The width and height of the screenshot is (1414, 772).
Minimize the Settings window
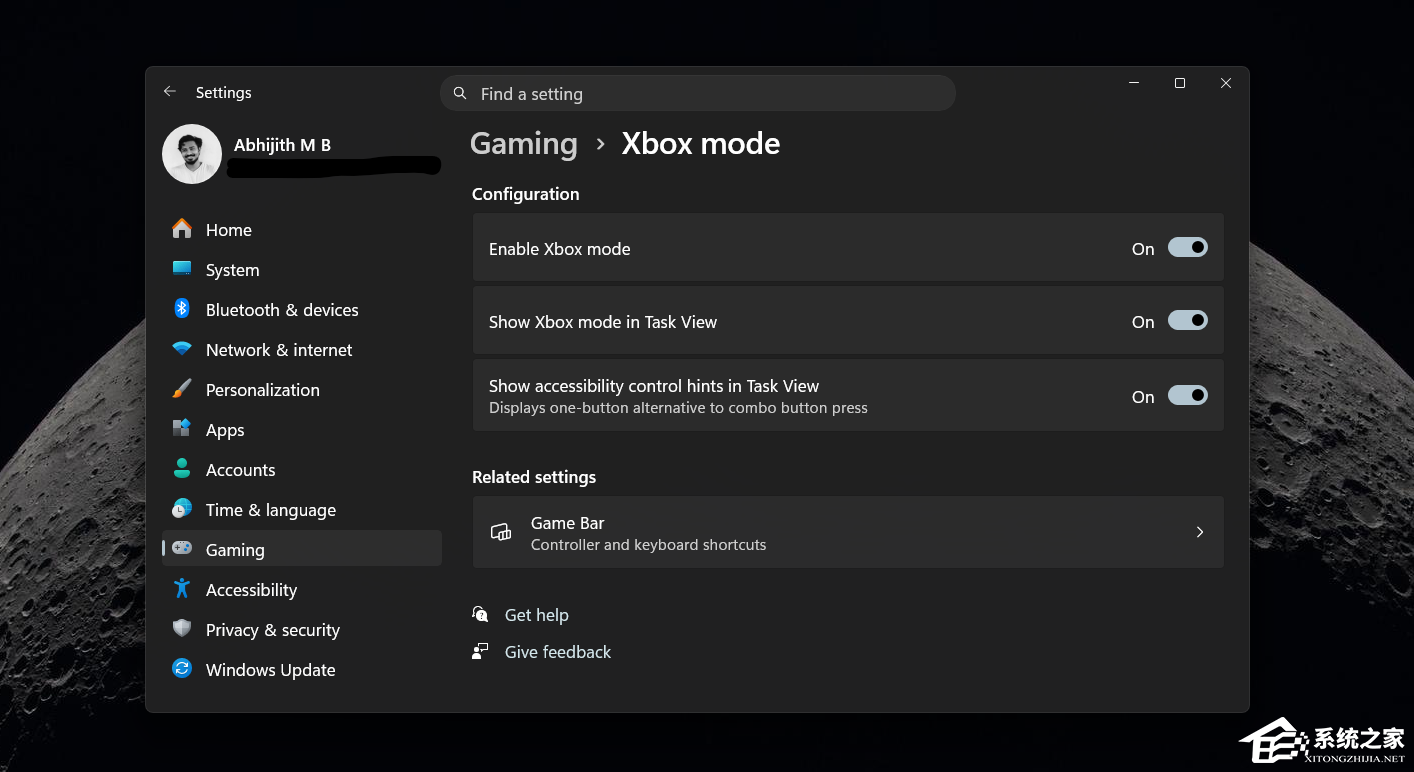point(1134,83)
